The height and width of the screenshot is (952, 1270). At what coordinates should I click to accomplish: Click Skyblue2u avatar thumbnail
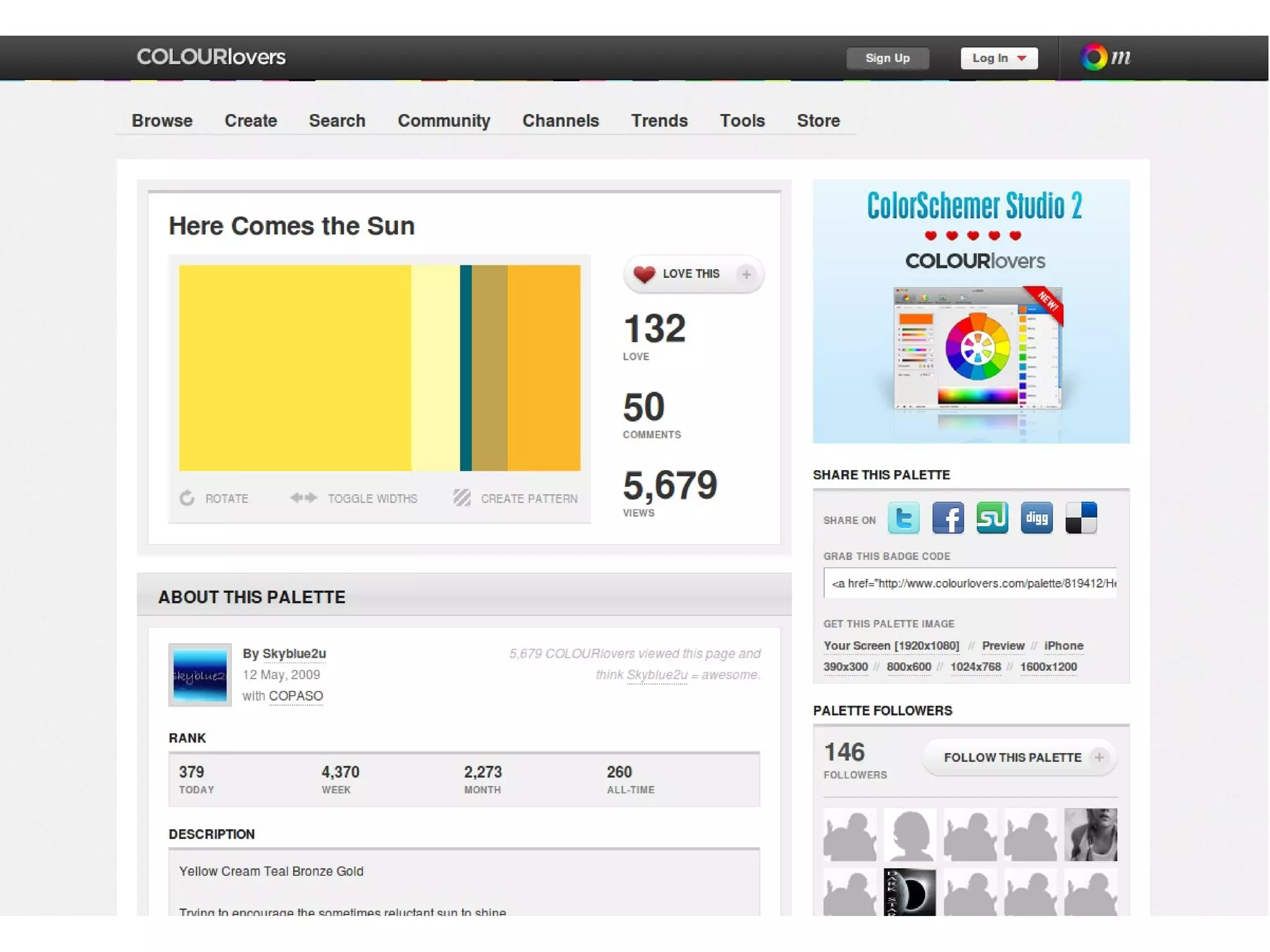coord(200,675)
